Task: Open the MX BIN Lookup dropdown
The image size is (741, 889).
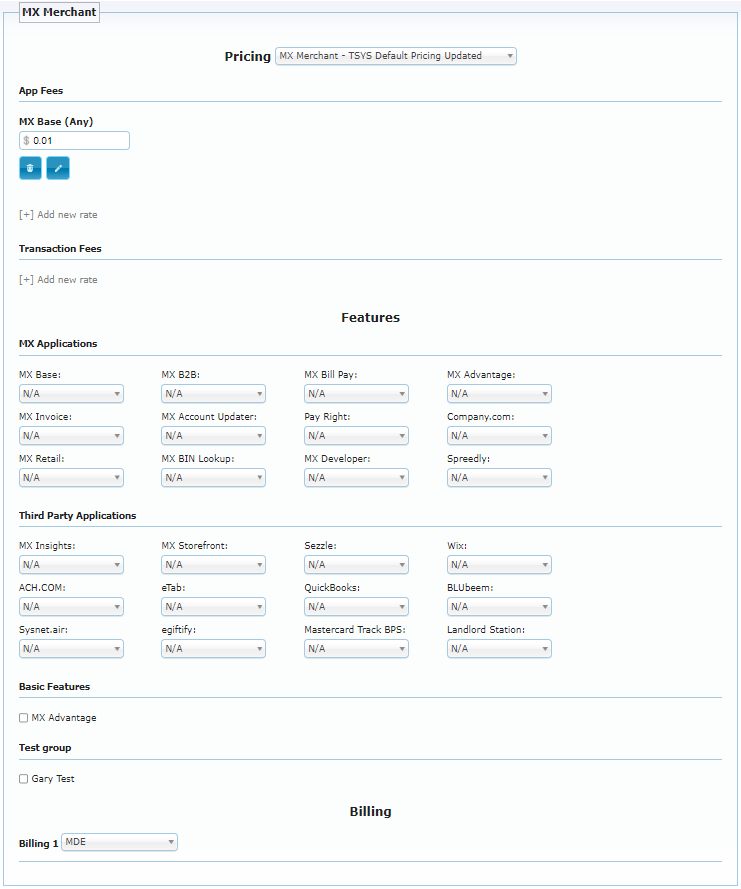Action: [x=214, y=478]
